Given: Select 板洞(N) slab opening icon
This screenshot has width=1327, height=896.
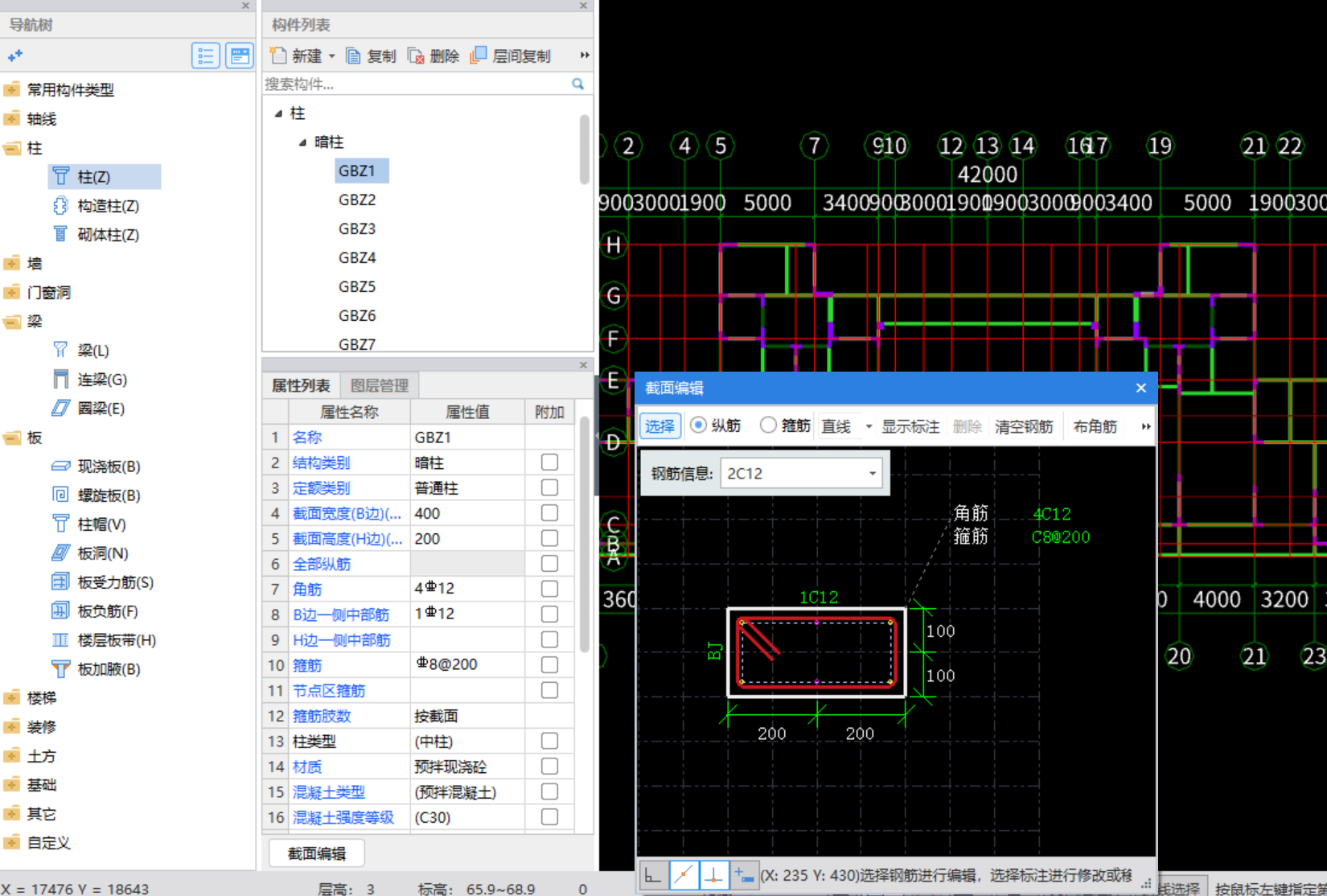Looking at the screenshot, I should pos(60,553).
